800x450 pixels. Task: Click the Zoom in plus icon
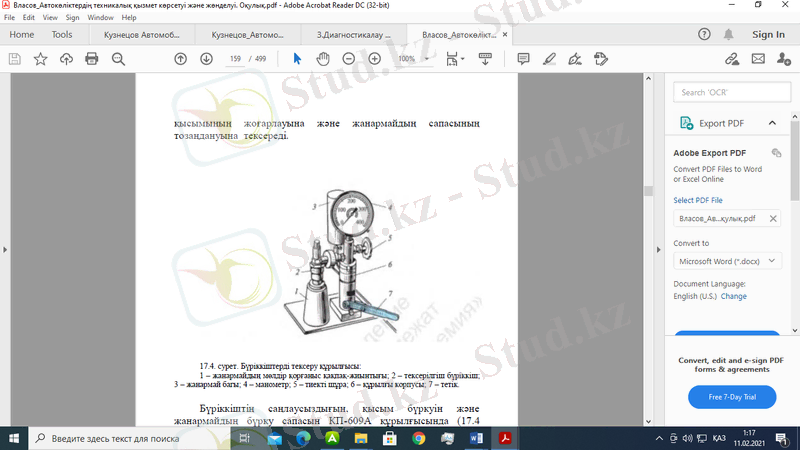(x=375, y=59)
